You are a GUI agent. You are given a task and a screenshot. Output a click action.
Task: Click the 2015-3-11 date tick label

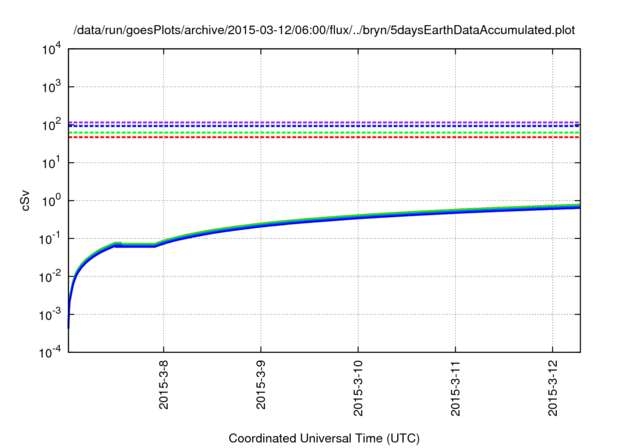coord(455,388)
